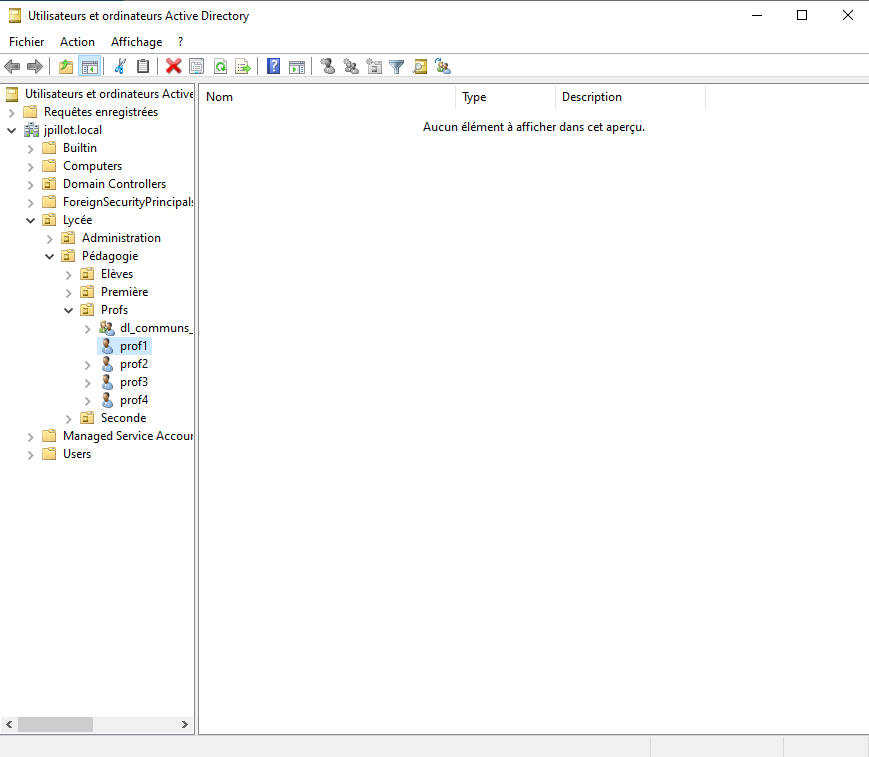Collapse the Lycée organizational unit

[x=30, y=221]
